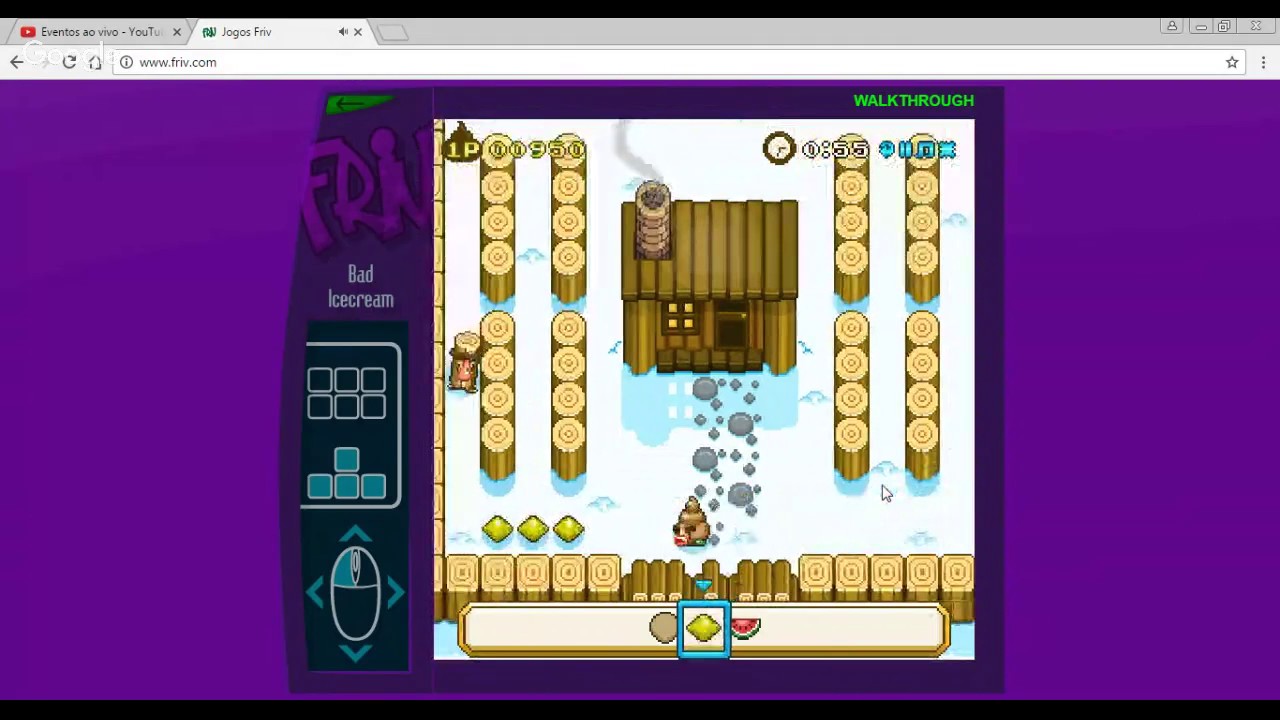Click the arrow keys diagram
1280x720 pixels.
tap(347, 474)
